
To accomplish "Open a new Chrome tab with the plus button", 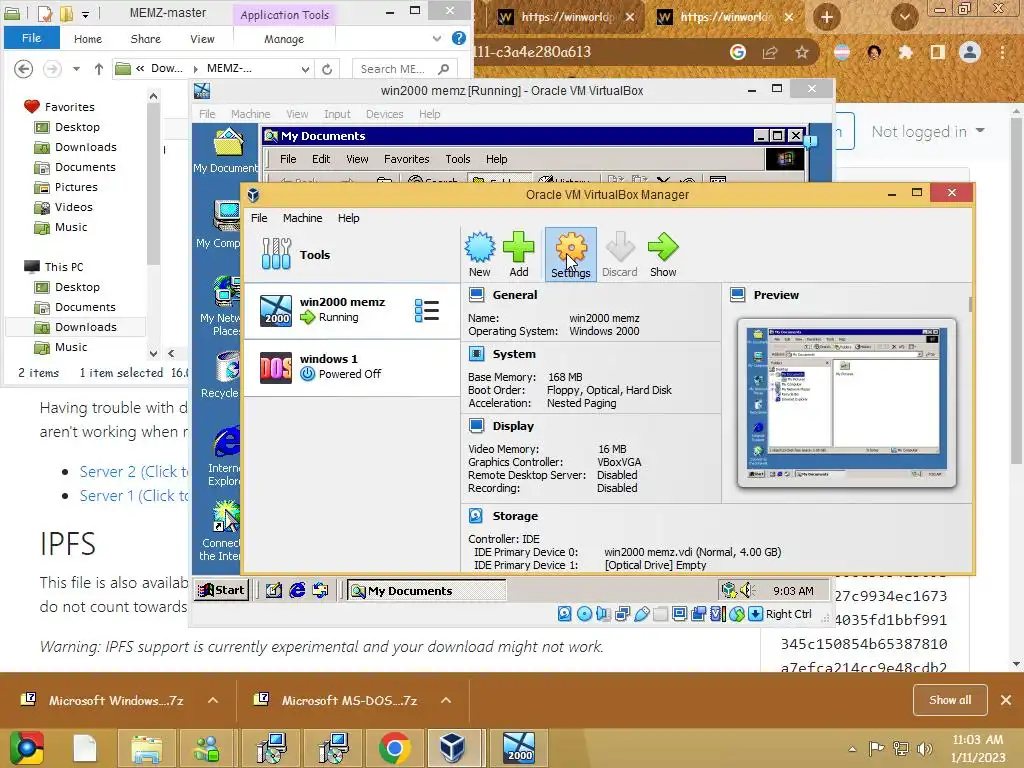I will (x=827, y=17).
